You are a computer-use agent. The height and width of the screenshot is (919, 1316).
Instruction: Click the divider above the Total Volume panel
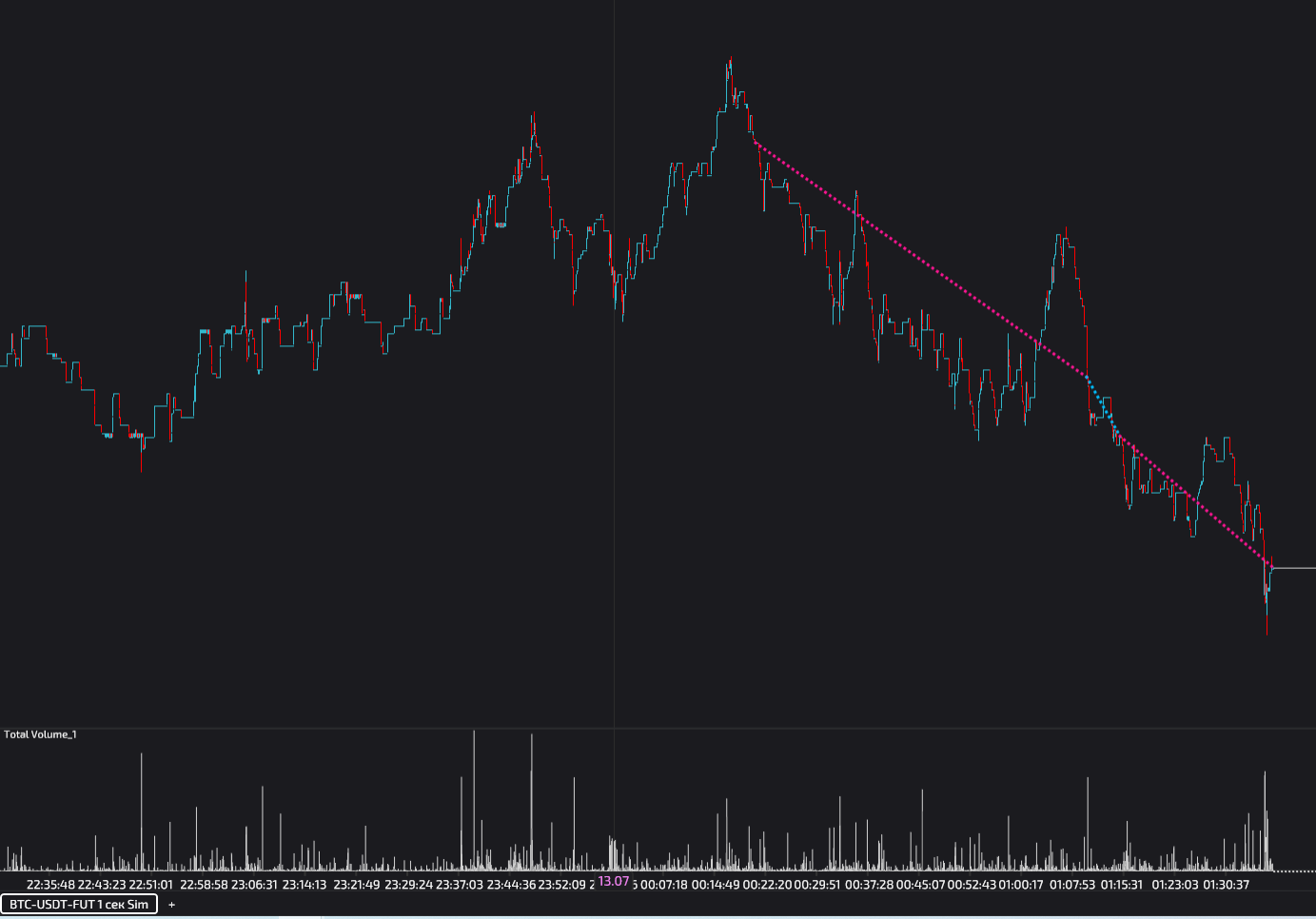[x=658, y=729]
